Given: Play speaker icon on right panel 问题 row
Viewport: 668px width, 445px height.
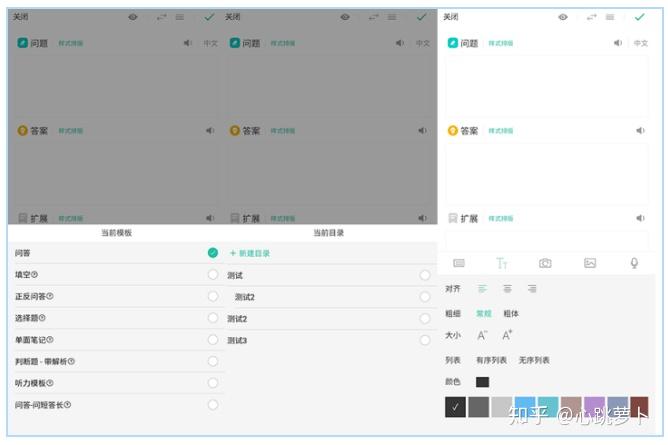Looking at the screenshot, I should [618, 43].
